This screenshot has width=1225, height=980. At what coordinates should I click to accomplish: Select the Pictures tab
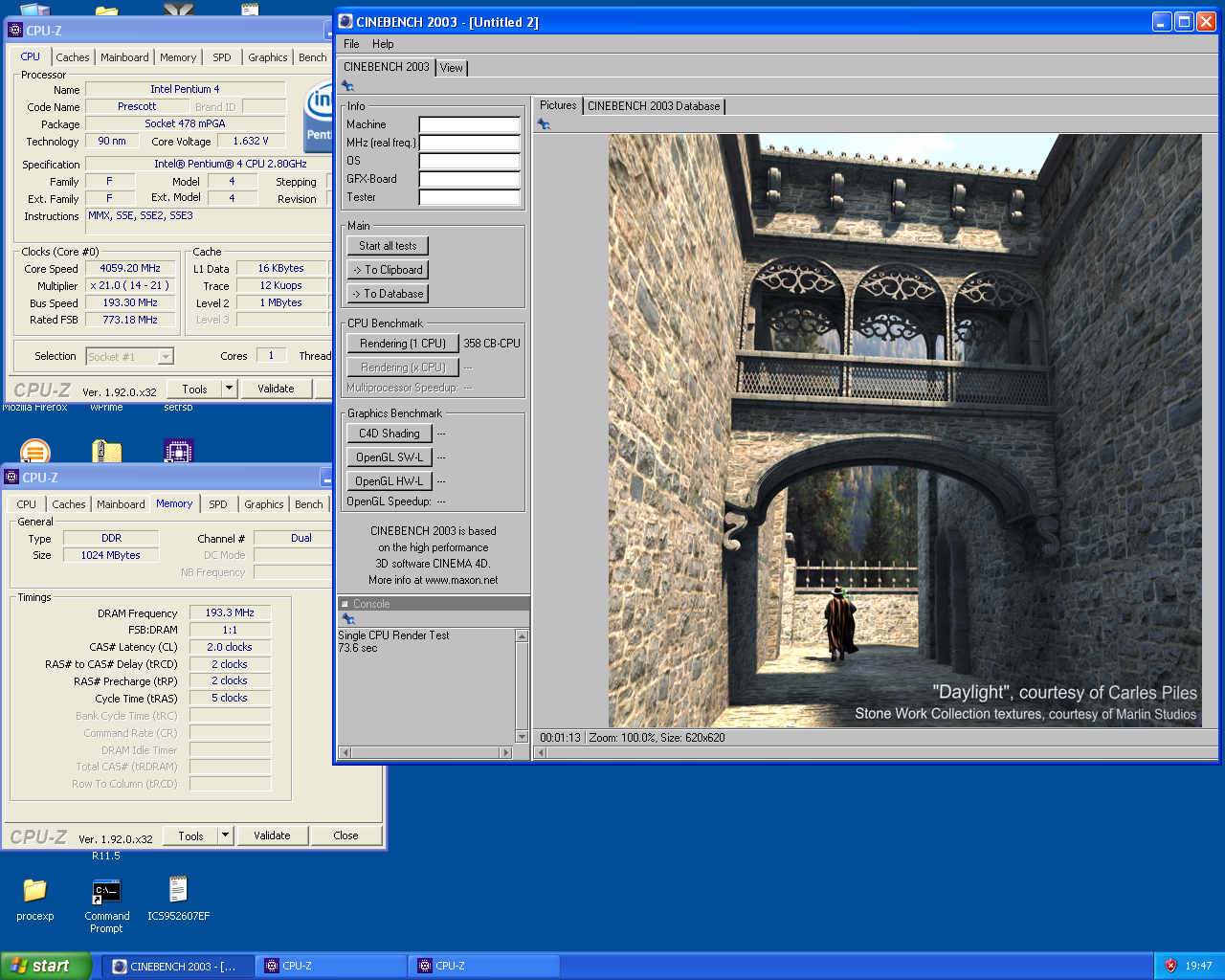[x=558, y=105]
